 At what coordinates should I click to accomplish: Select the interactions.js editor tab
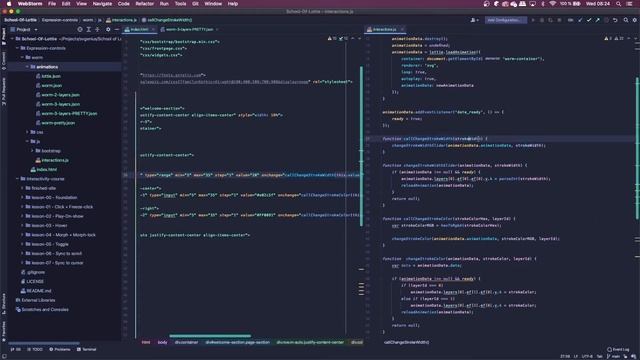384,29
